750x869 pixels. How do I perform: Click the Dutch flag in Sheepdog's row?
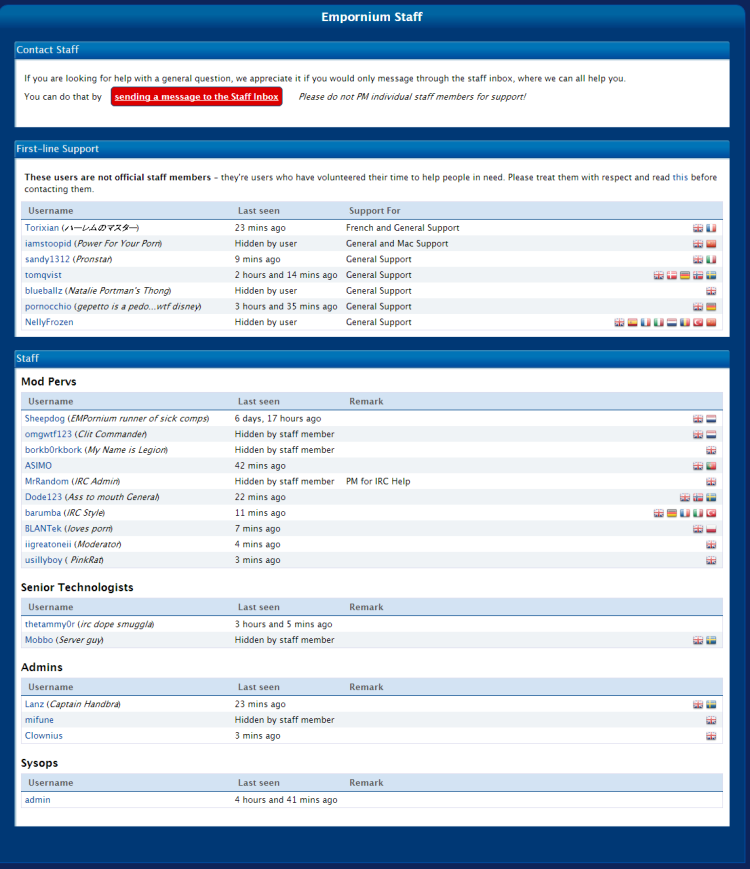[x=711, y=419]
